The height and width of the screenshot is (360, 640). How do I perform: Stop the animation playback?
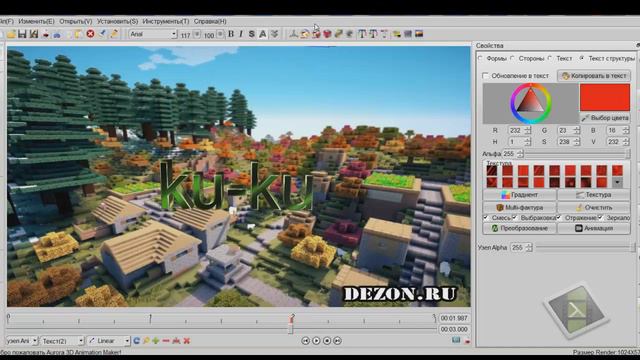(x=327, y=340)
